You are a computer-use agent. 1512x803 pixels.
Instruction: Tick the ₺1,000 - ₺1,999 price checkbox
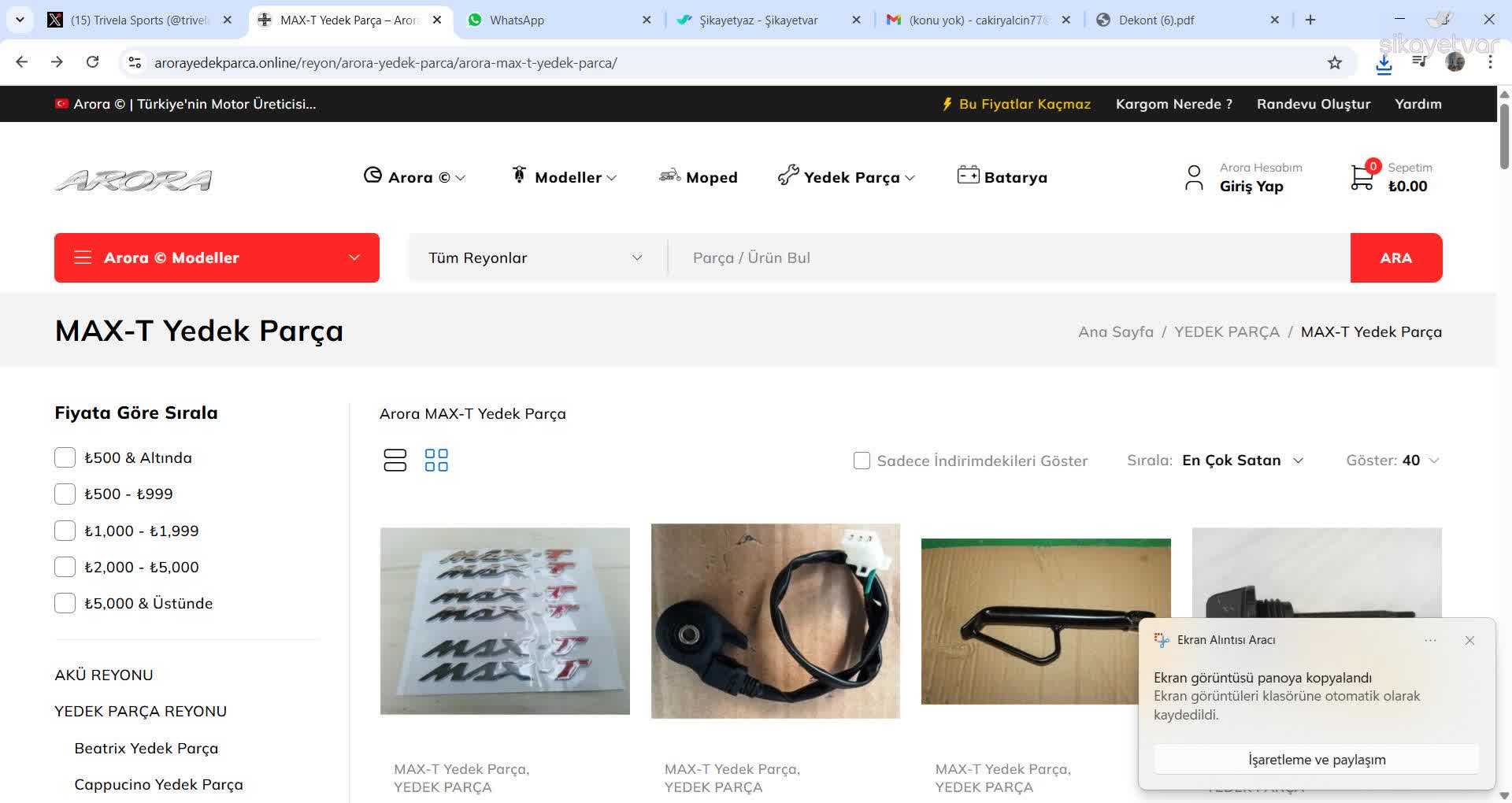(x=65, y=531)
